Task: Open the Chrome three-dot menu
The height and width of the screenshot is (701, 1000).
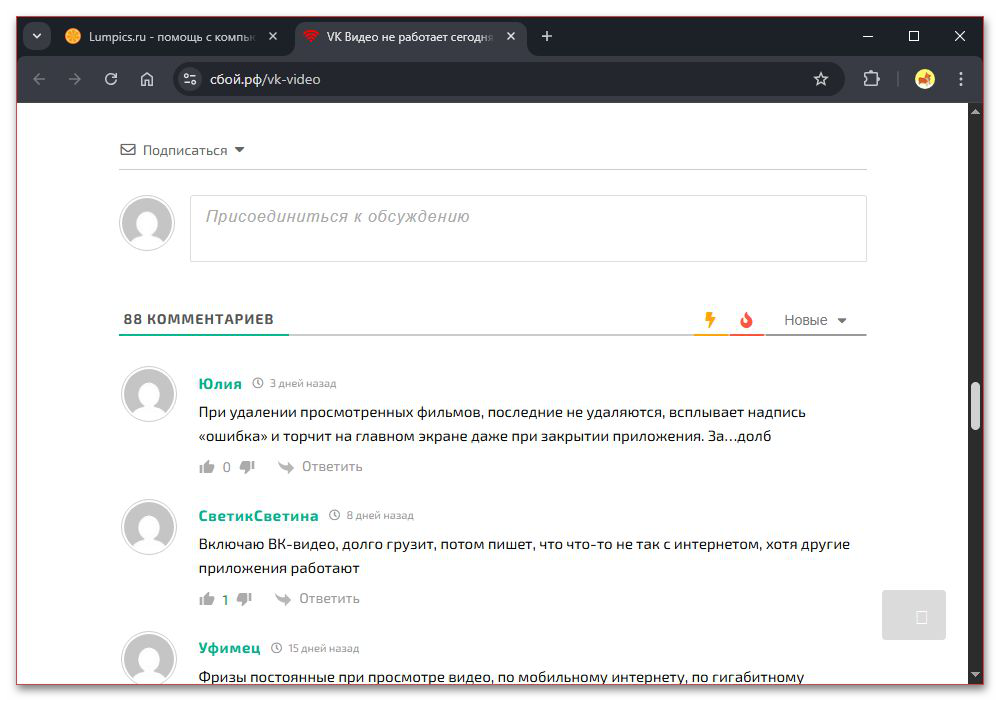Action: tap(960, 79)
